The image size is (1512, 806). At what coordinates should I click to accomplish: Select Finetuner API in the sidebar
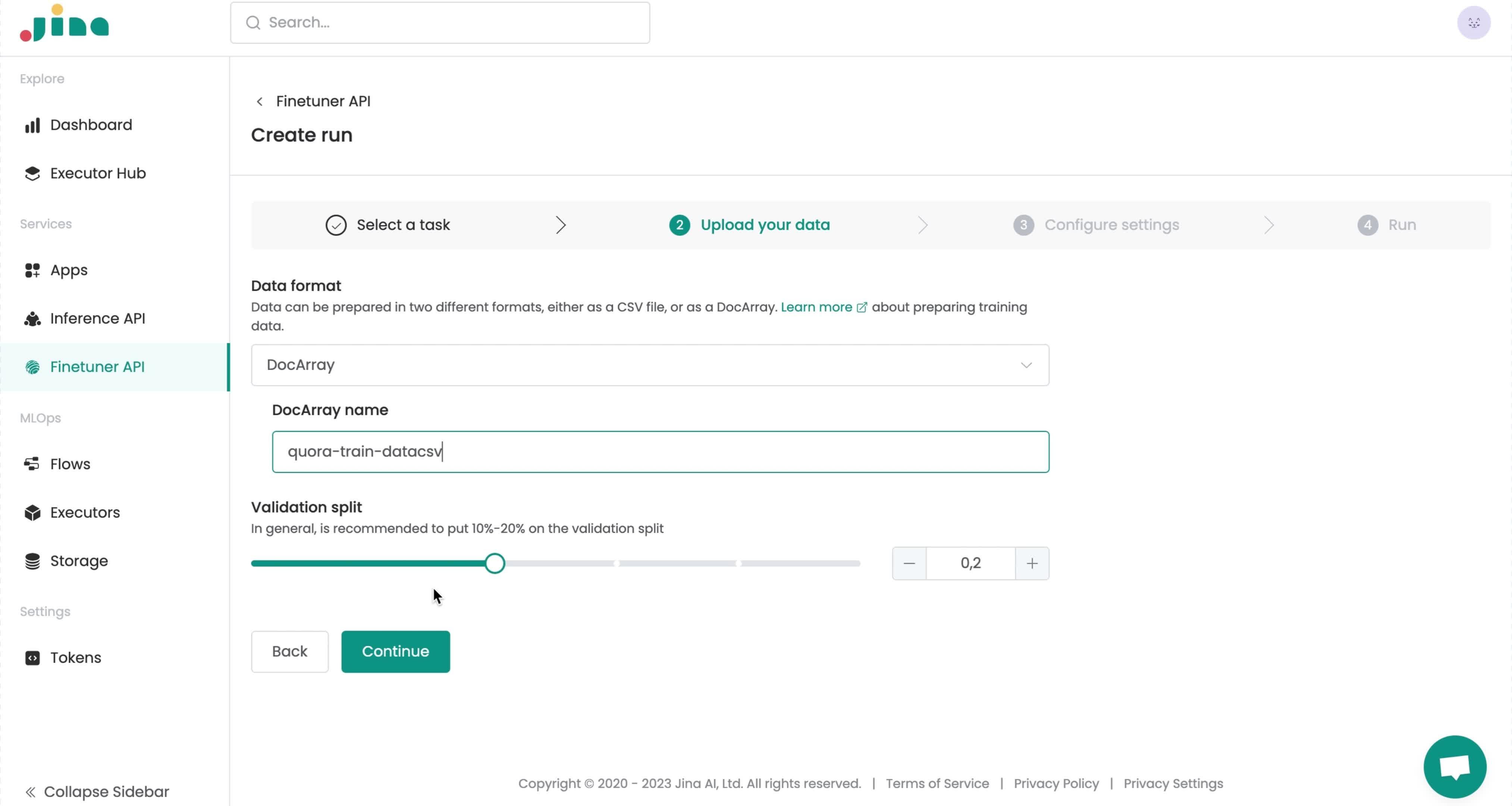tap(97, 367)
